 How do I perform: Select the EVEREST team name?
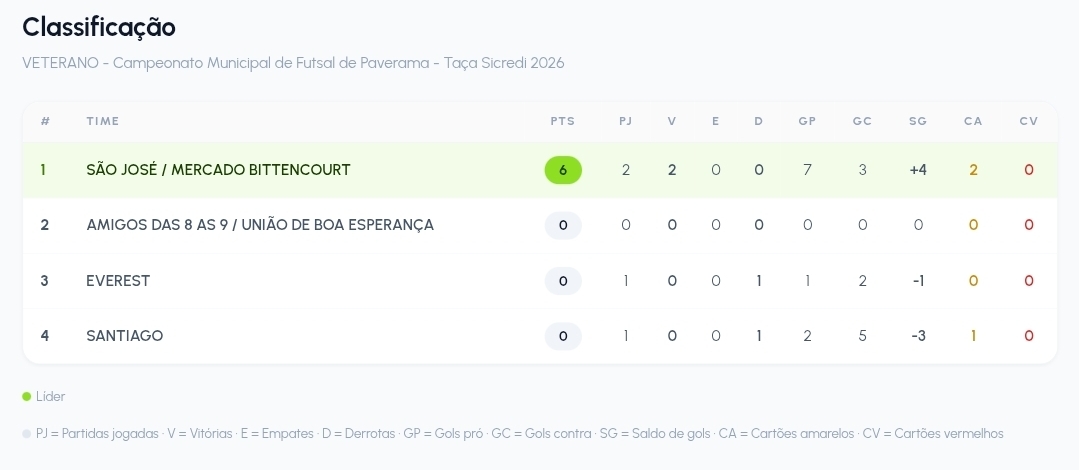click(x=118, y=281)
